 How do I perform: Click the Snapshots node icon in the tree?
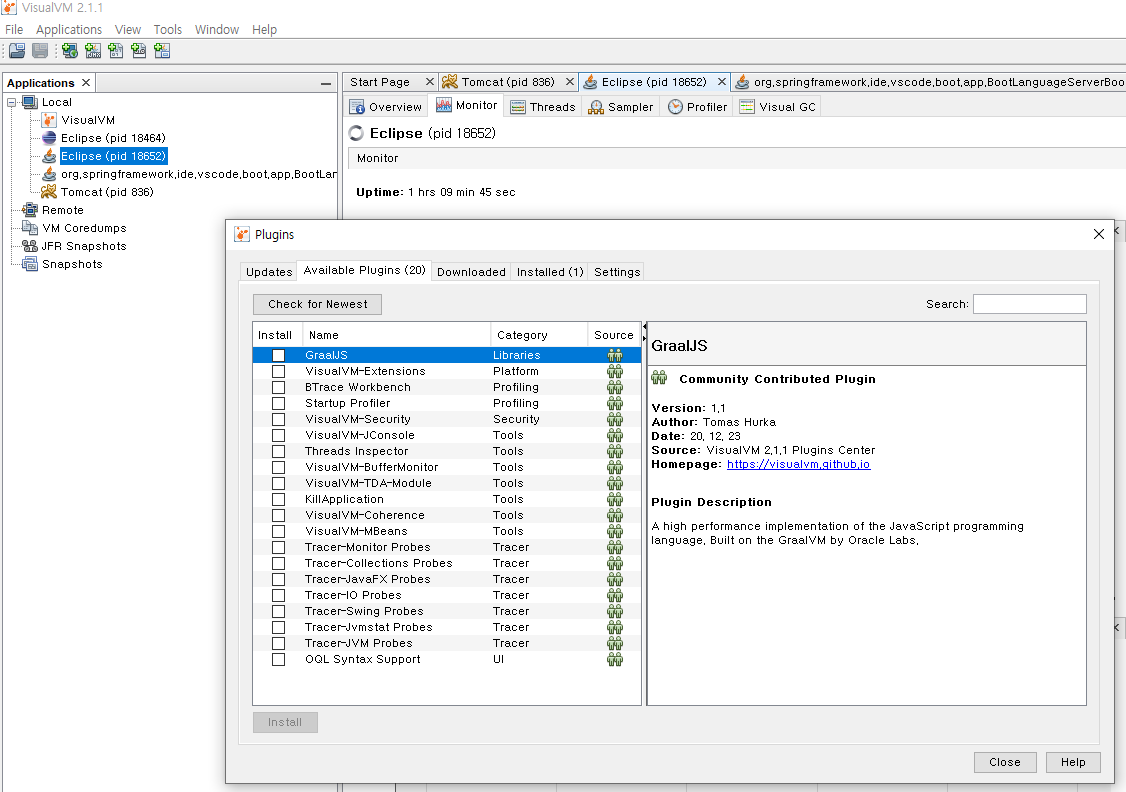click(30, 264)
